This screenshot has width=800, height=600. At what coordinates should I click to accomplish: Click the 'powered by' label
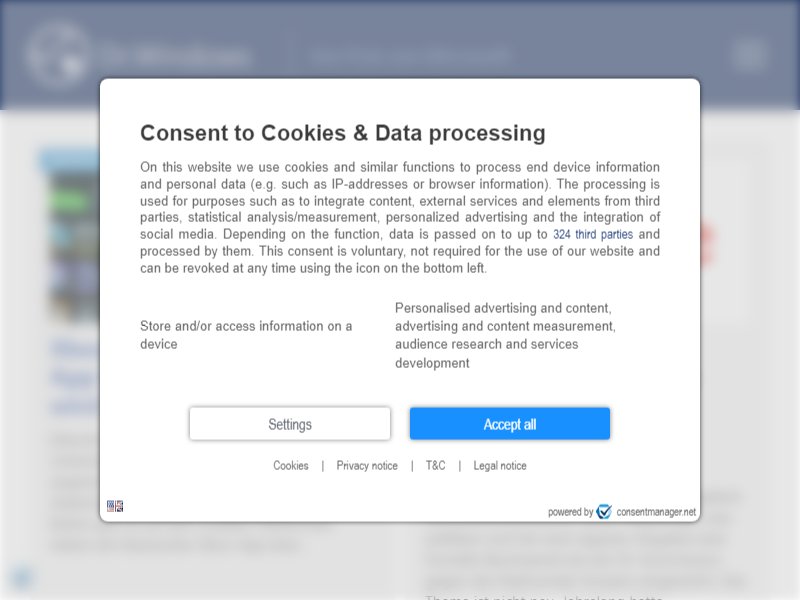(x=570, y=512)
